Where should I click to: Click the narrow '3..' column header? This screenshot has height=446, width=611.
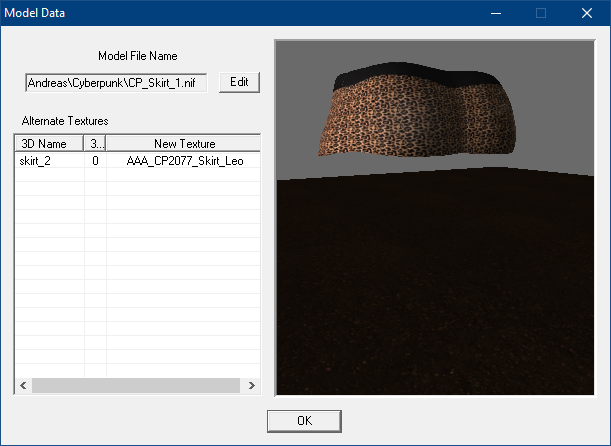pyautogui.click(x=95, y=144)
